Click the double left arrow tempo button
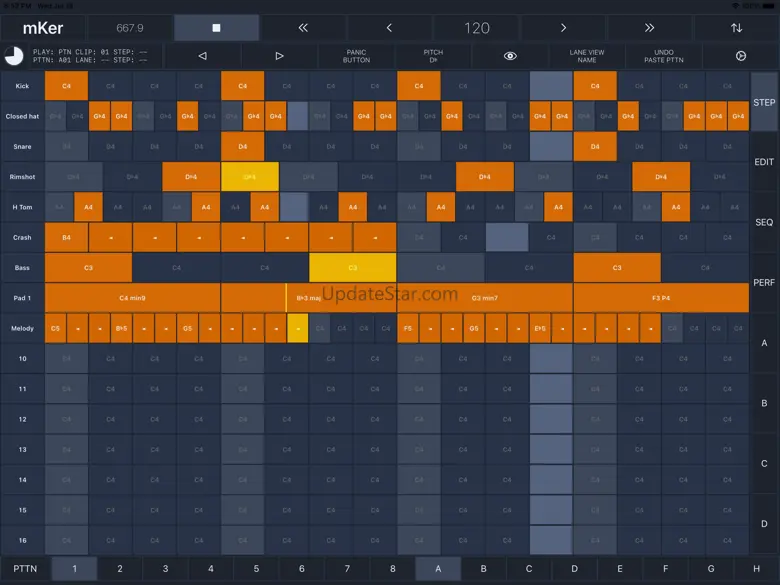 click(x=302, y=28)
